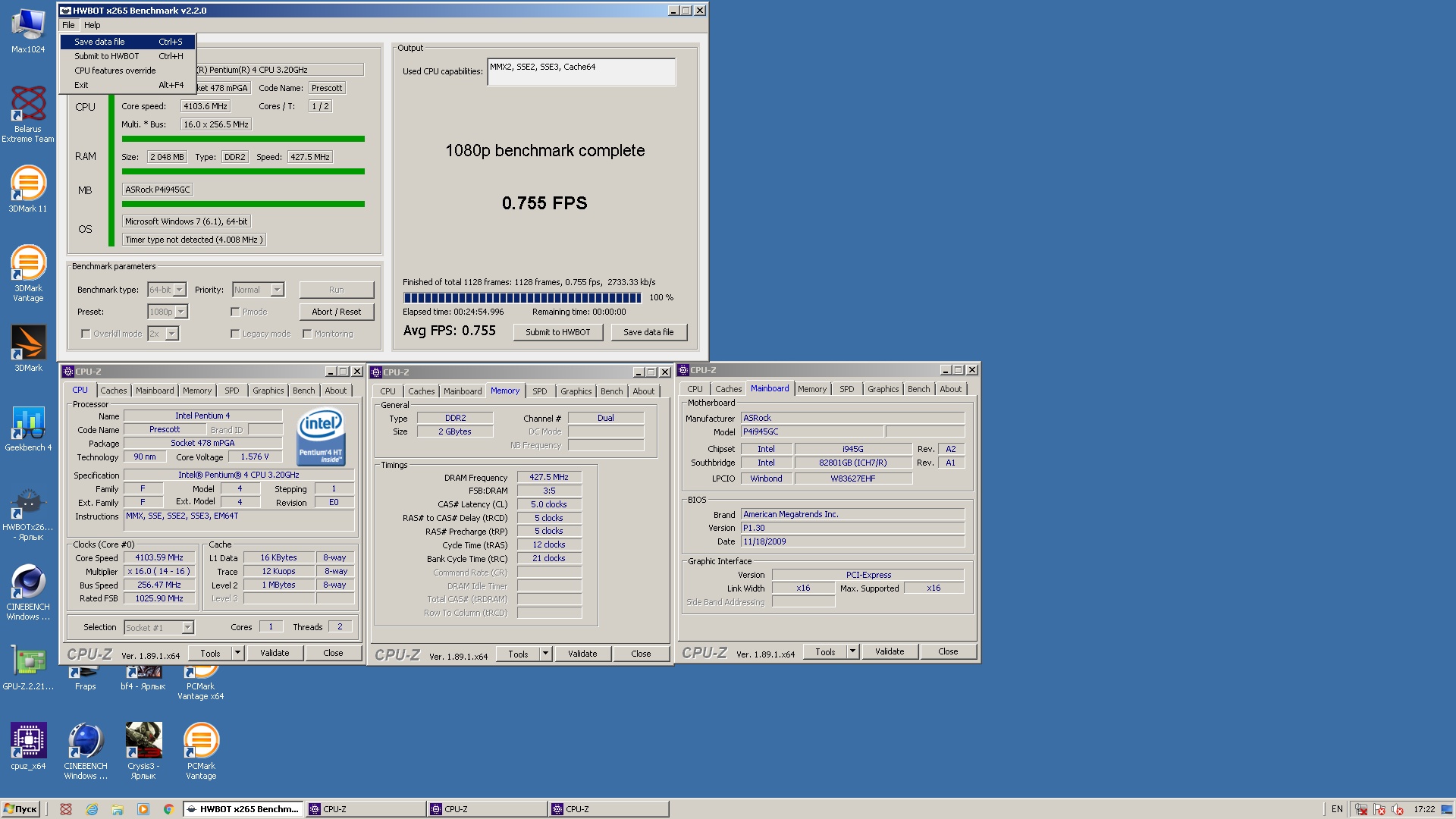Enable the Pmode checkbox

[235, 312]
